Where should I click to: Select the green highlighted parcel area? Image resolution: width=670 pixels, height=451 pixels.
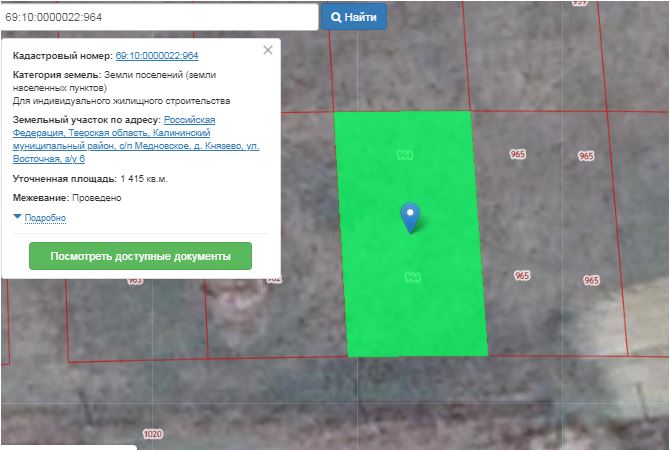[x=410, y=300]
